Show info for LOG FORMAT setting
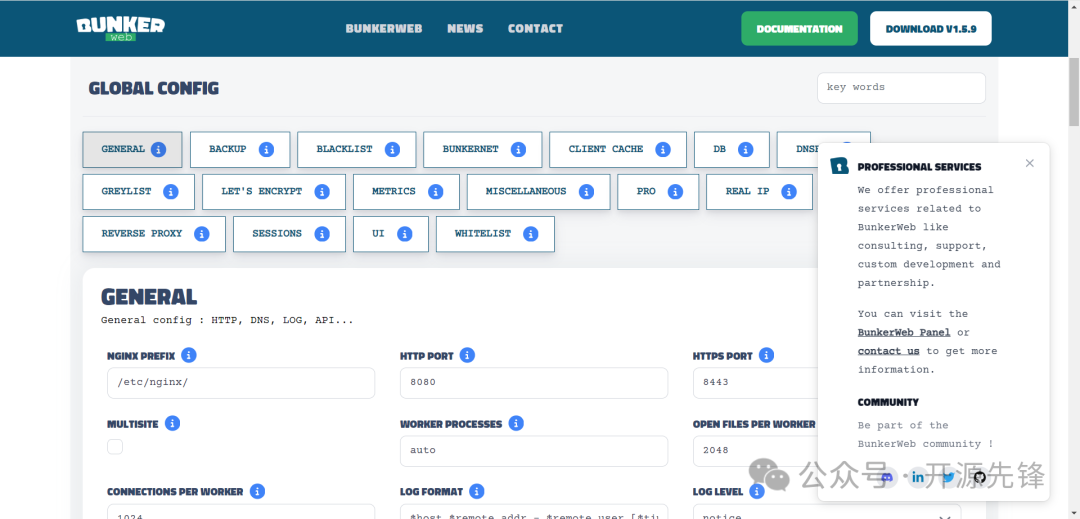 (x=477, y=491)
